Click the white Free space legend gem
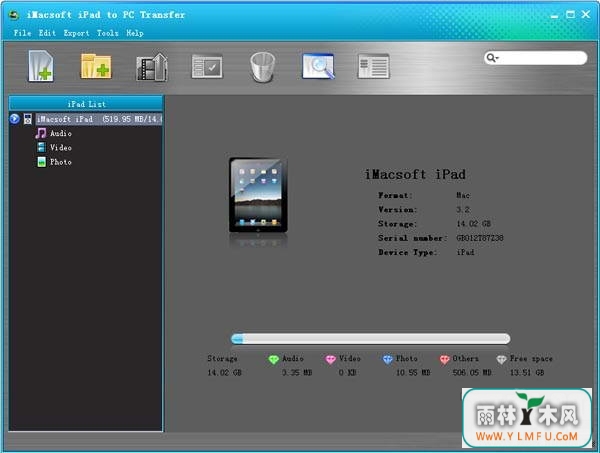600x453 pixels. coord(501,359)
